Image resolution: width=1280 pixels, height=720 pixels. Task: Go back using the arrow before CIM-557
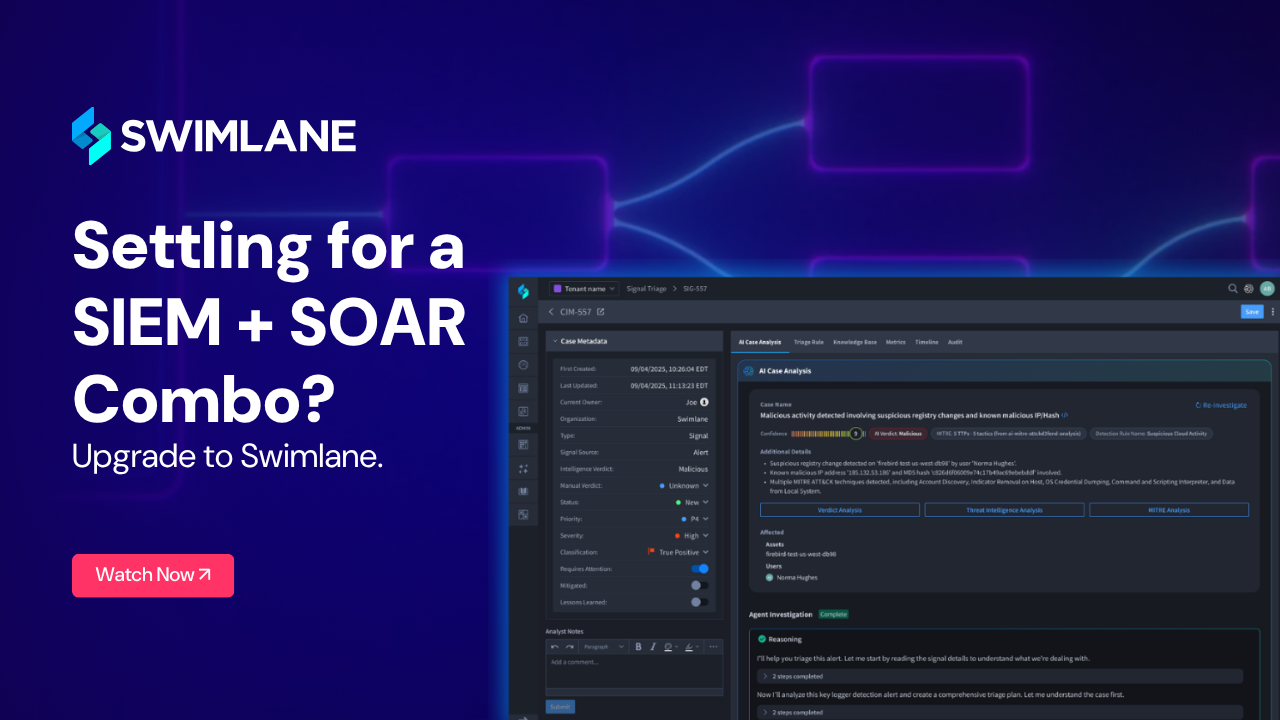551,312
